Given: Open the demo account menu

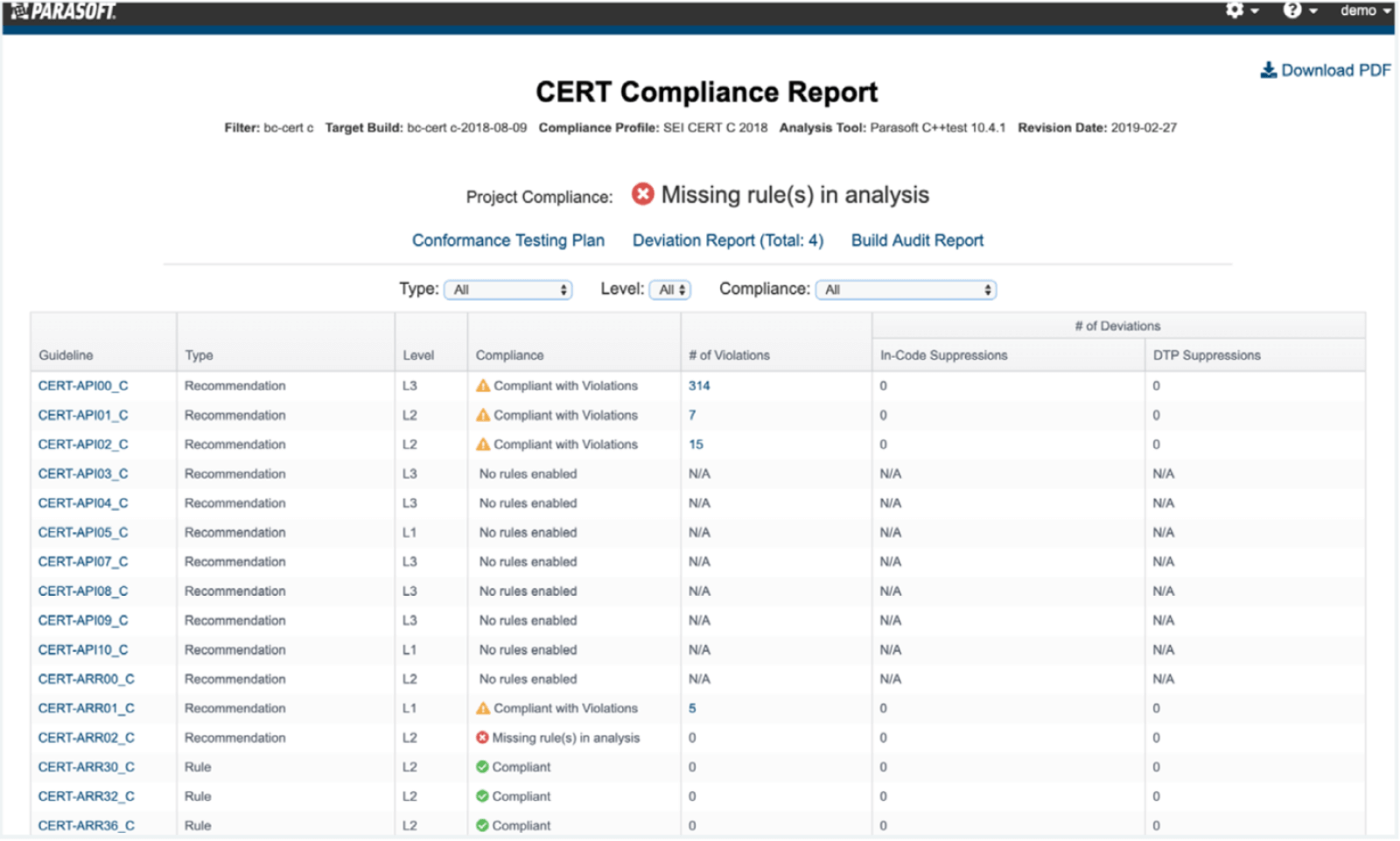Looking at the screenshot, I should click(1362, 11).
